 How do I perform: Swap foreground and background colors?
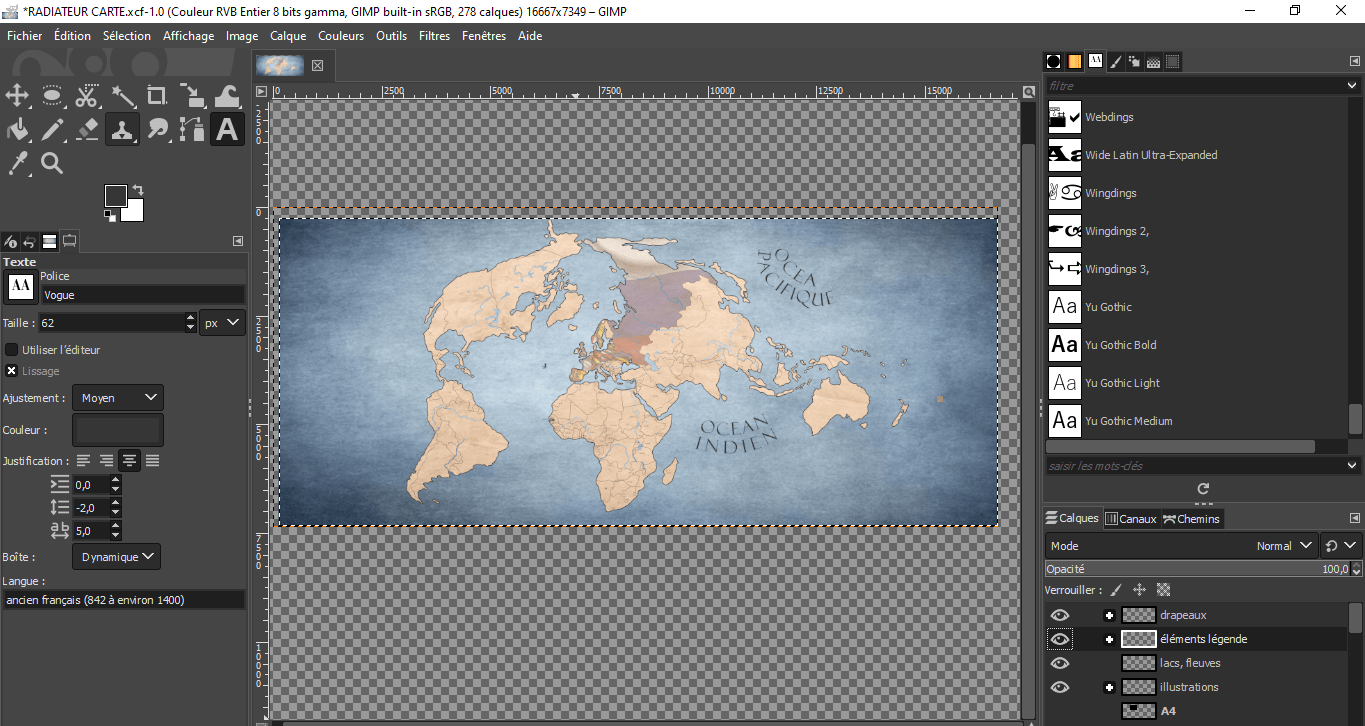138,190
